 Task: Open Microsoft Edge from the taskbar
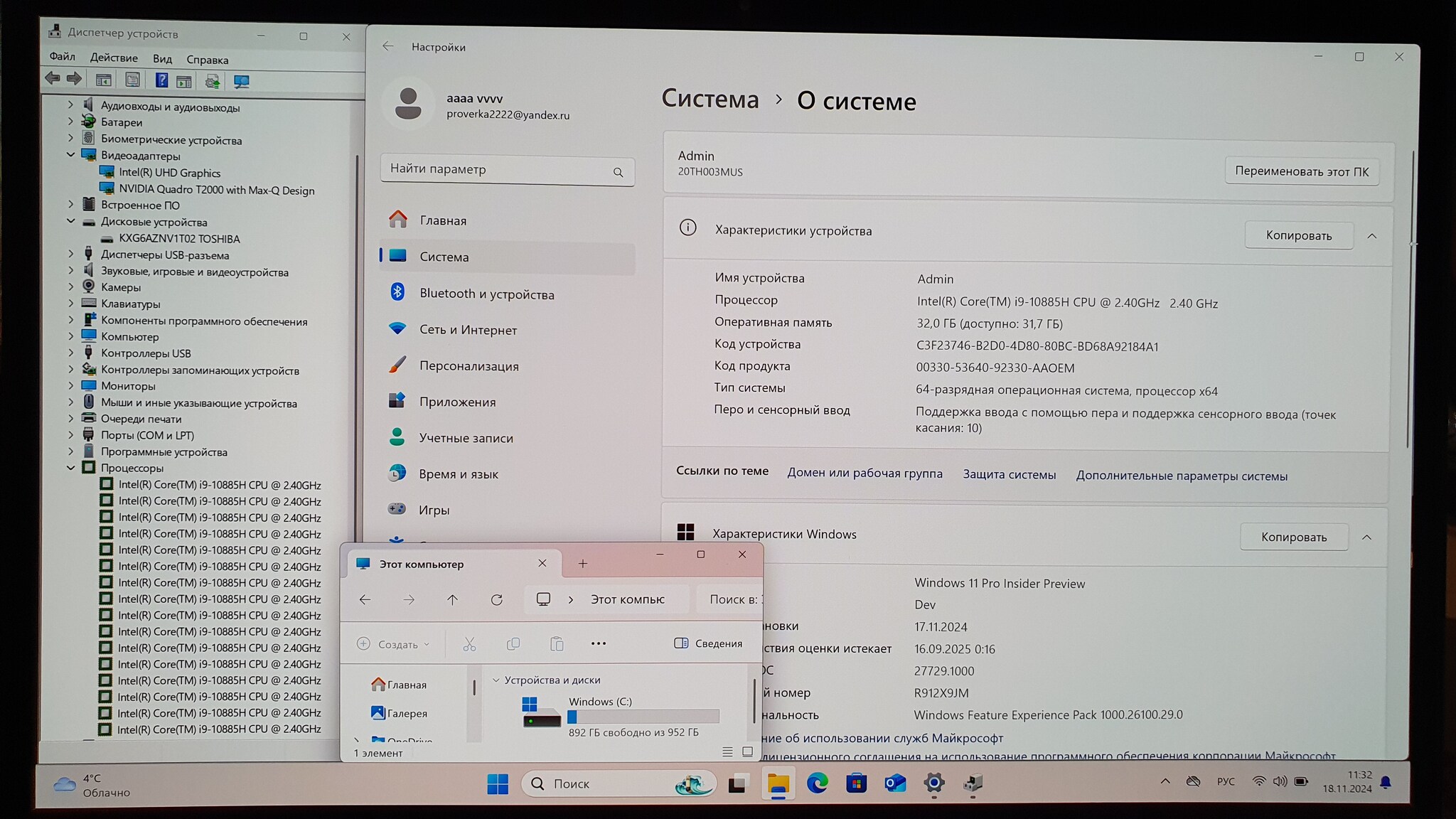pyautogui.click(x=817, y=783)
